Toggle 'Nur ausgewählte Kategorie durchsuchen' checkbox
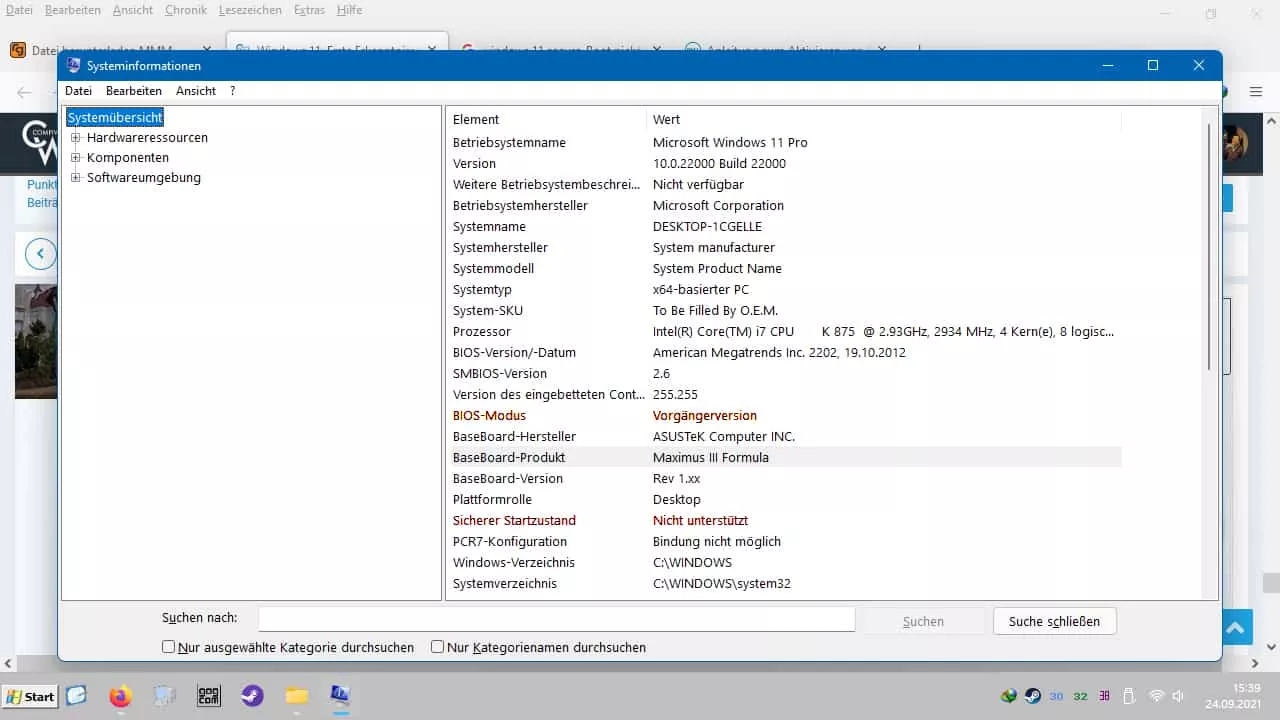This screenshot has height=720, width=1280. coord(169,647)
